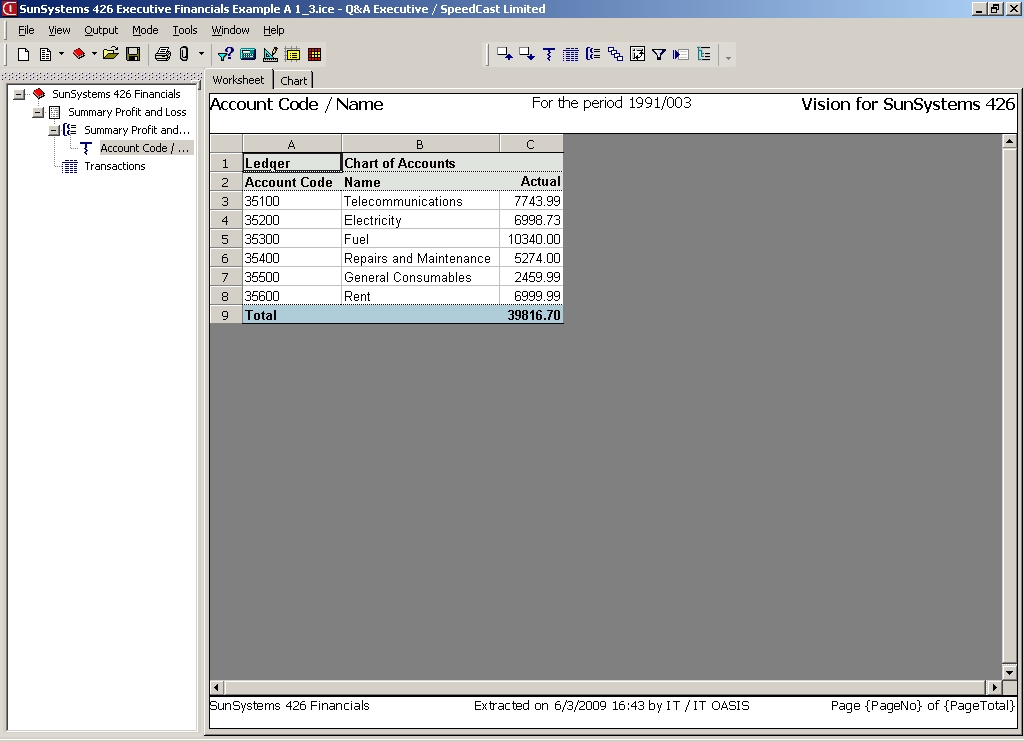The width and height of the screenshot is (1024, 742).
Task: Click the funnel Filter icon
Action: coord(659,54)
